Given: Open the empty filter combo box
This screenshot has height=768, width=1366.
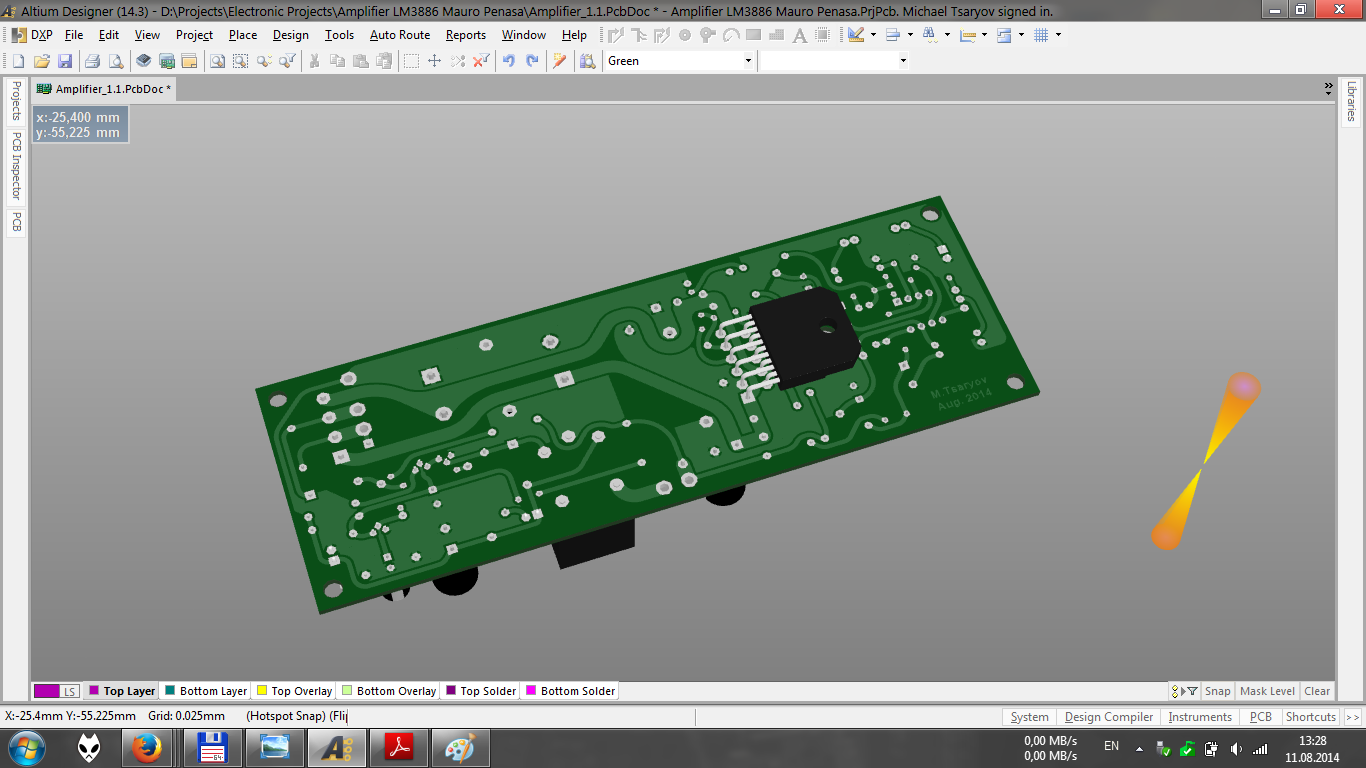Looking at the screenshot, I should tap(834, 61).
